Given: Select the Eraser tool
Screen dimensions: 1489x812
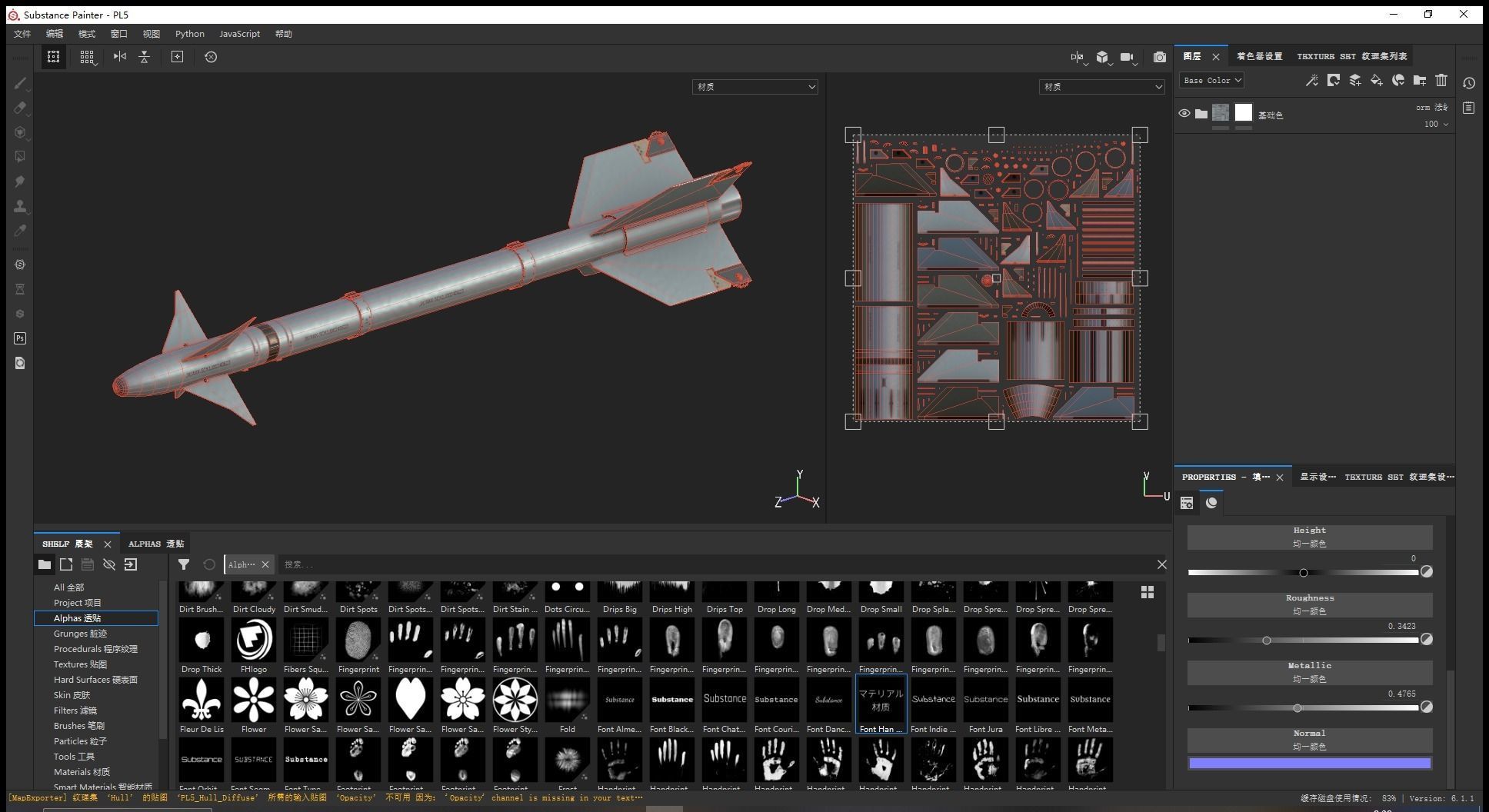Looking at the screenshot, I should [20, 108].
